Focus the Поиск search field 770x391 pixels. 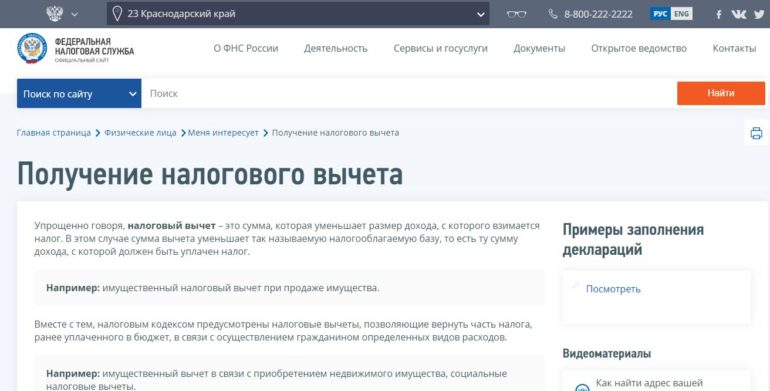(409, 93)
